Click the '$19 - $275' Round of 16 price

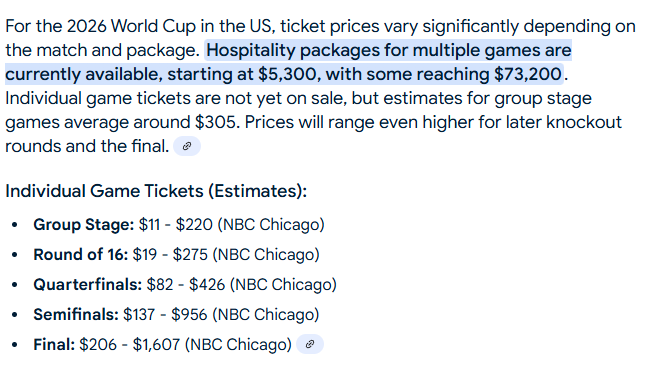[x=170, y=255]
